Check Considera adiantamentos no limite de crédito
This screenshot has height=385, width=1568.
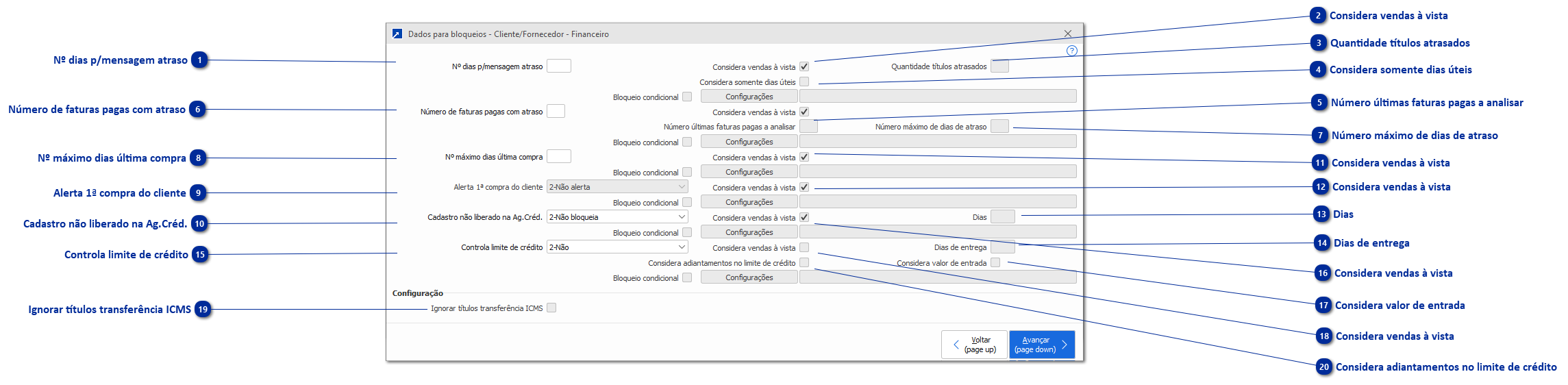tap(804, 263)
